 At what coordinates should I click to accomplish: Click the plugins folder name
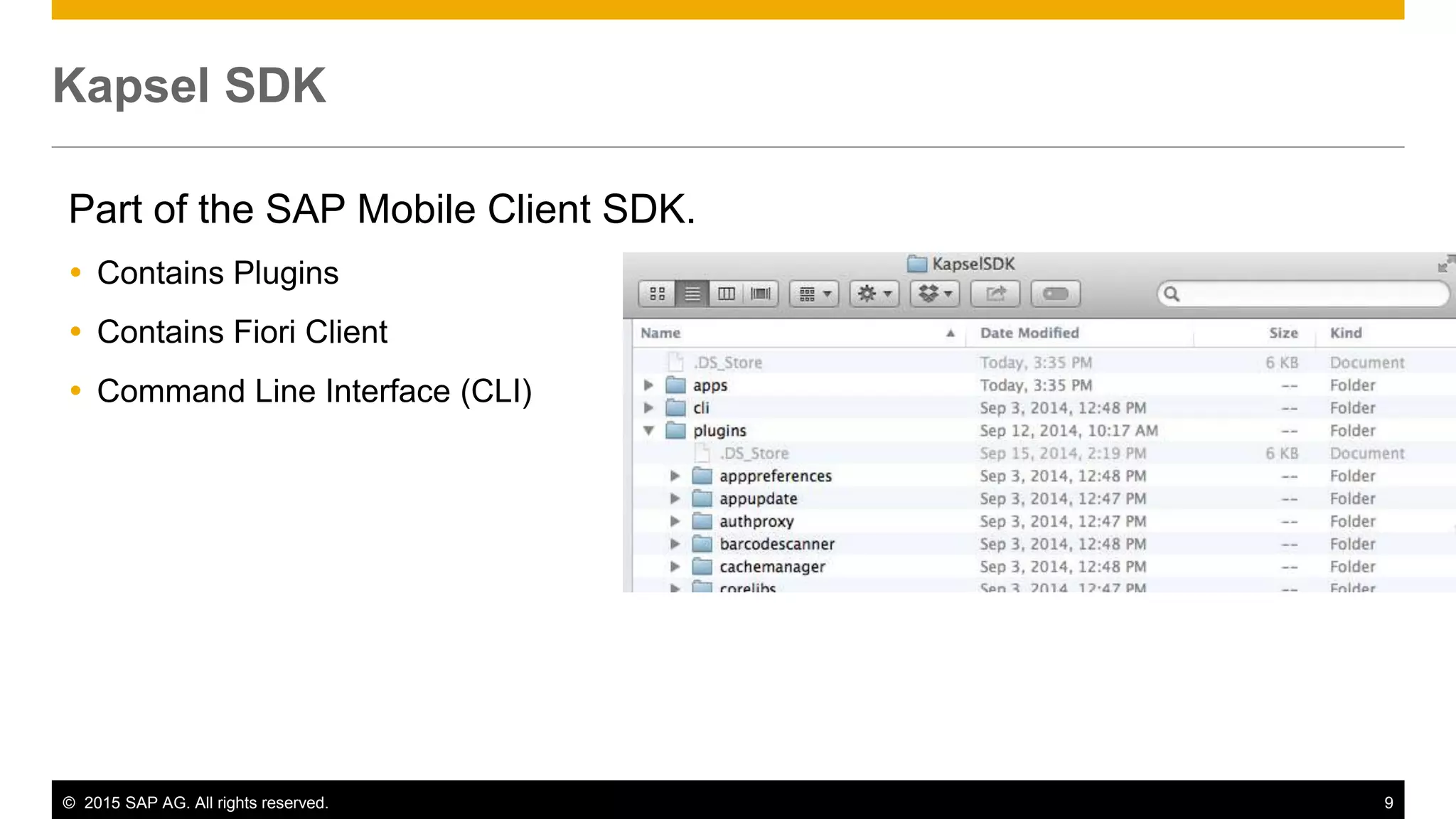click(x=719, y=432)
